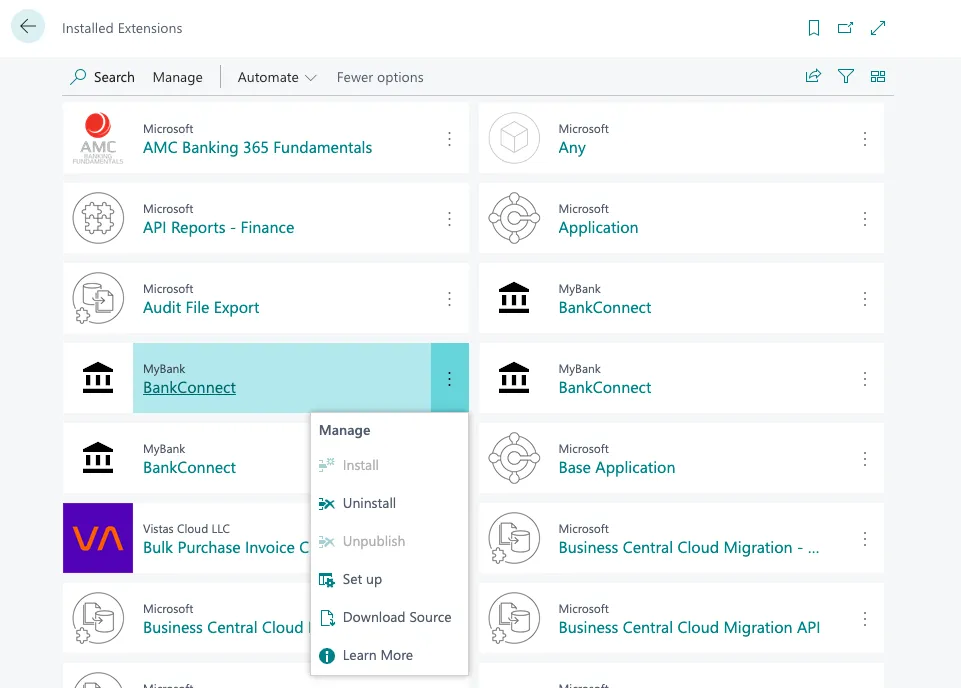Open more options for Base Application

click(x=865, y=459)
